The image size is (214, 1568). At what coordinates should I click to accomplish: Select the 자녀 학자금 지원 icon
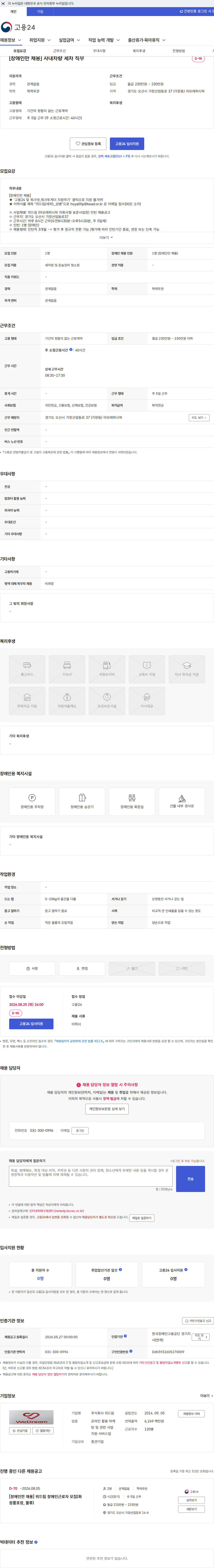[x=187, y=669]
